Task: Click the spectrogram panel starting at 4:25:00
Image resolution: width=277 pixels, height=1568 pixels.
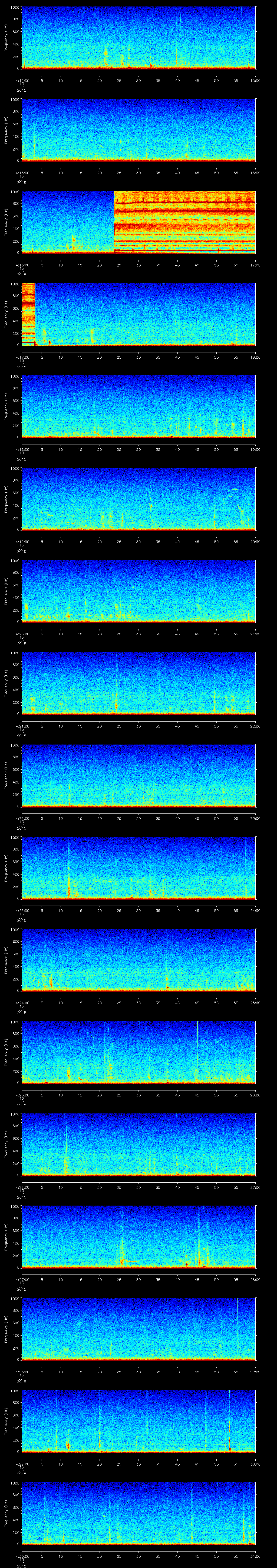Action: coord(139,1052)
